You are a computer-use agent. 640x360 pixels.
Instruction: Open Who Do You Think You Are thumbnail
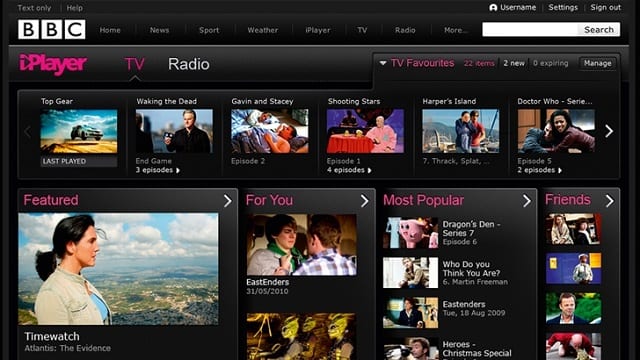[411, 273]
